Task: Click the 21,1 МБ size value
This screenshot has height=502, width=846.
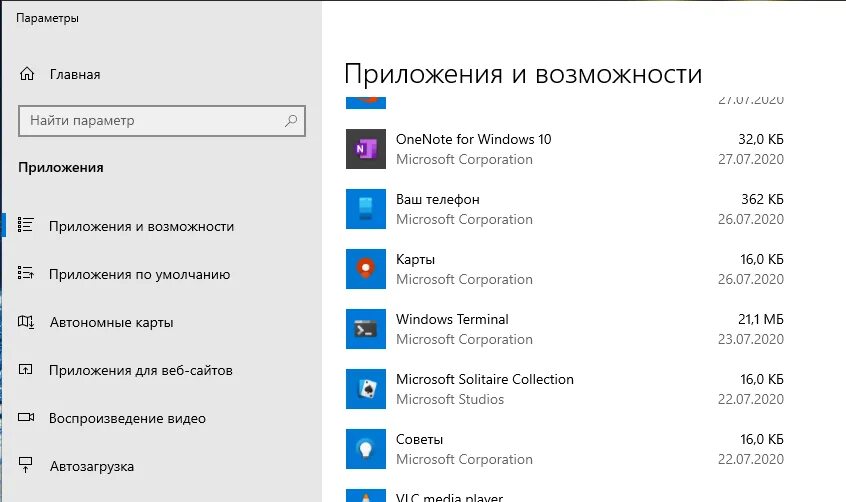Action: 761,319
